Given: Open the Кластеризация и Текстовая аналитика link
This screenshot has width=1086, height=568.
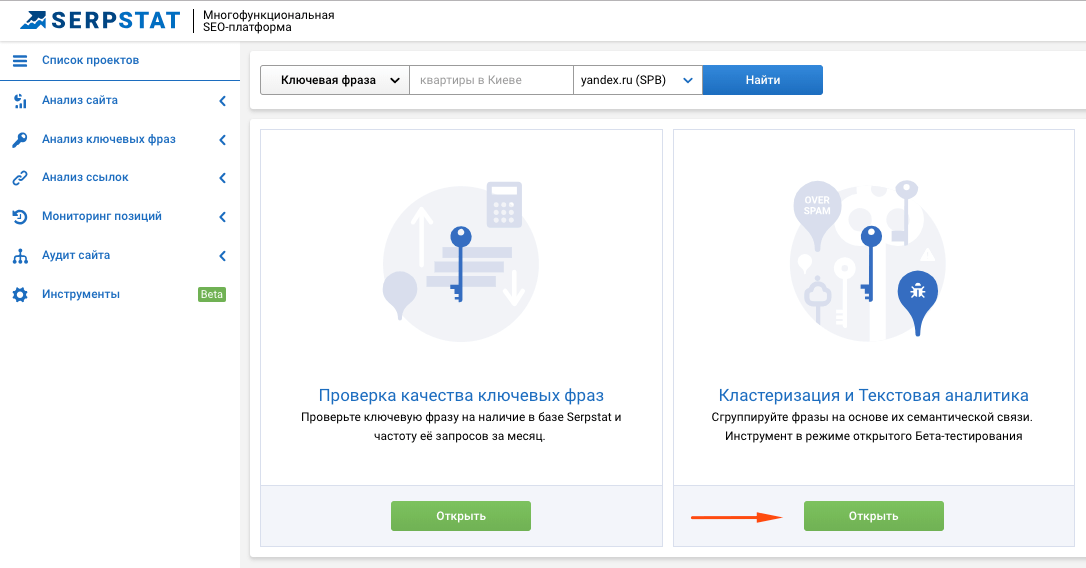Looking at the screenshot, I should [x=873, y=396].
